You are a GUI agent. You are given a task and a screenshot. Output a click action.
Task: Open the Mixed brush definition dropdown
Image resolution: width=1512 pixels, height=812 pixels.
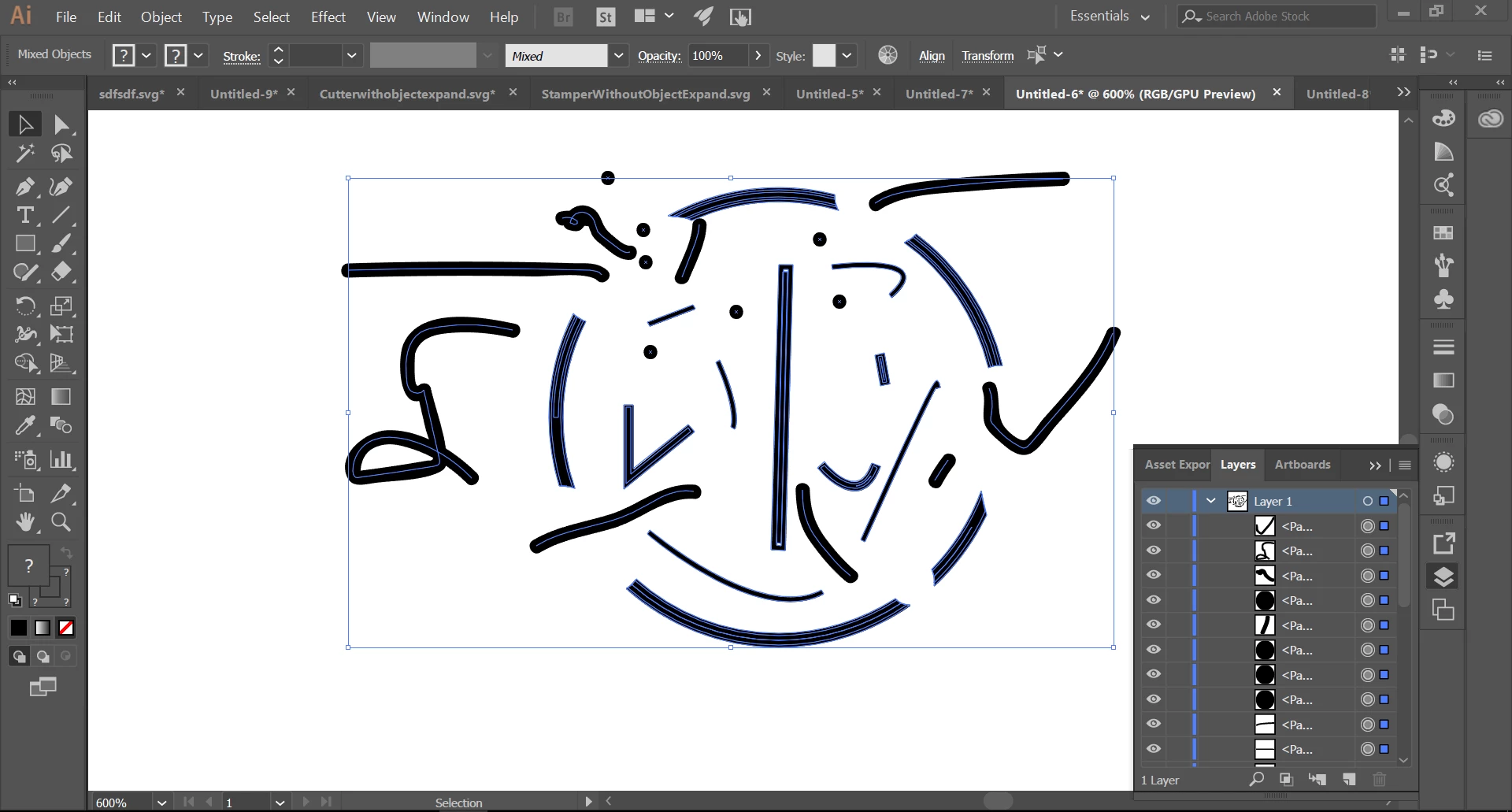tap(618, 55)
